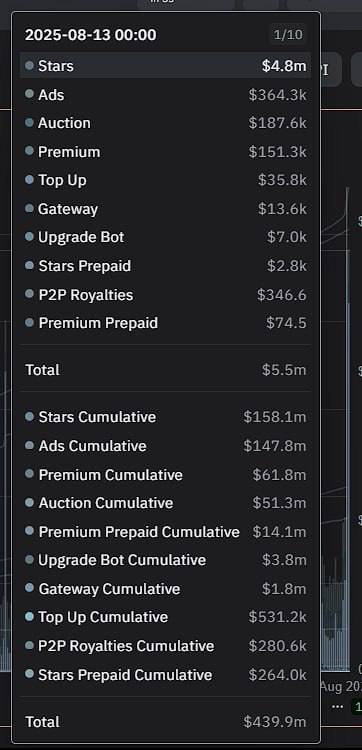Select the Gateway Cumulative row

(165, 588)
